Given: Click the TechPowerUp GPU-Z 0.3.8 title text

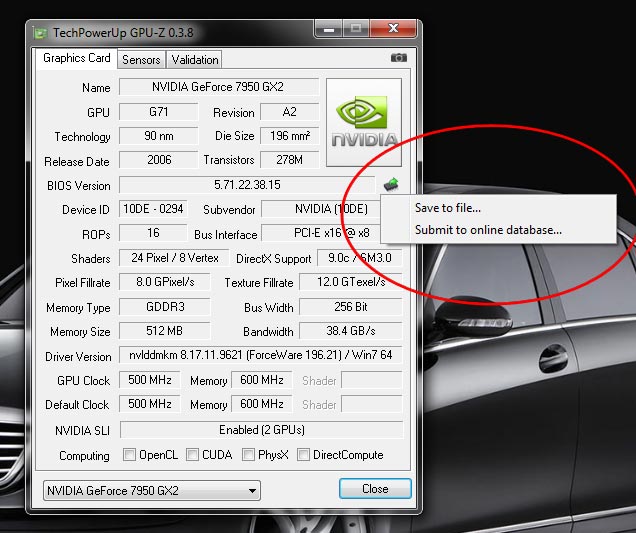Looking at the screenshot, I should (123, 33).
